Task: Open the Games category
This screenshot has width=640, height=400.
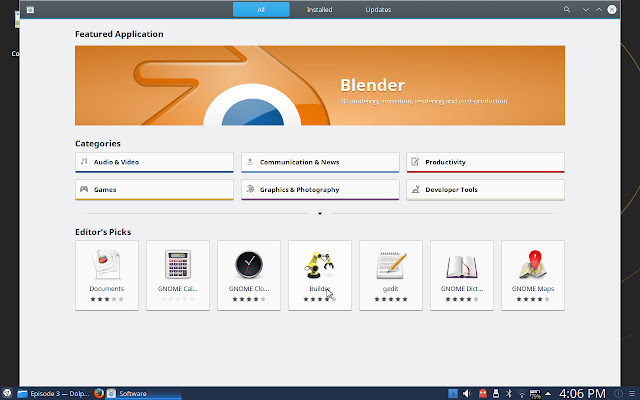Action: [154, 190]
